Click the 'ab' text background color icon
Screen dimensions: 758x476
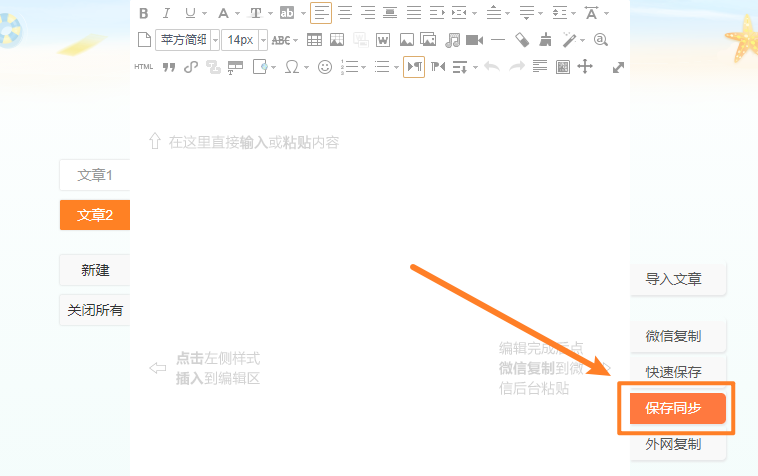coord(287,13)
